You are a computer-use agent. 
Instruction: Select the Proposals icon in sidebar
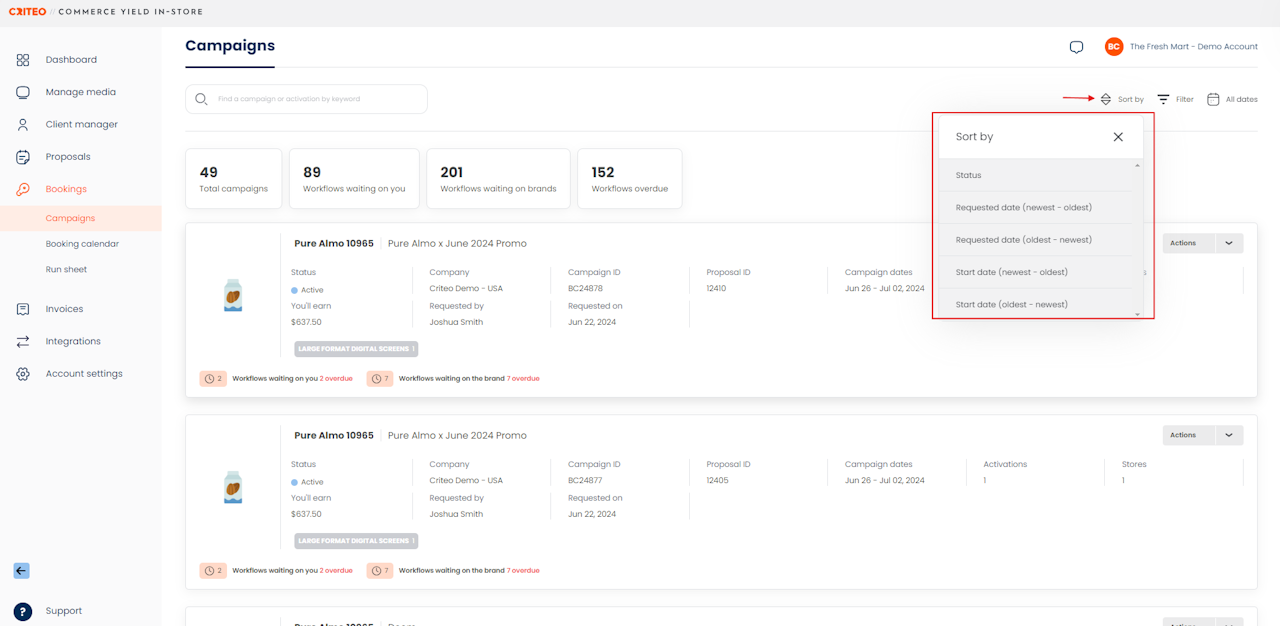click(x=23, y=157)
